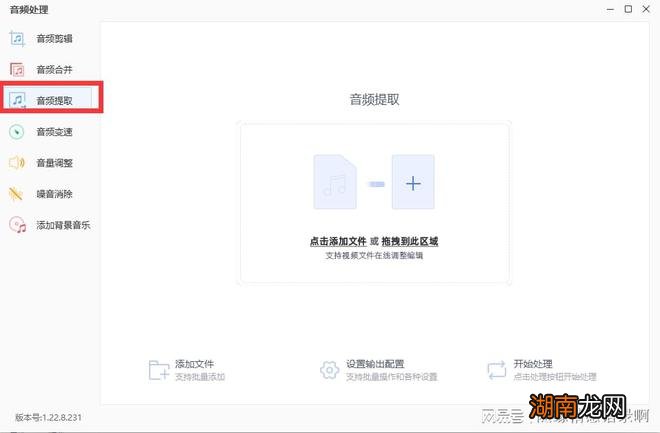
Task: Click the 添加文件 folder icon
Action: [x=159, y=370]
